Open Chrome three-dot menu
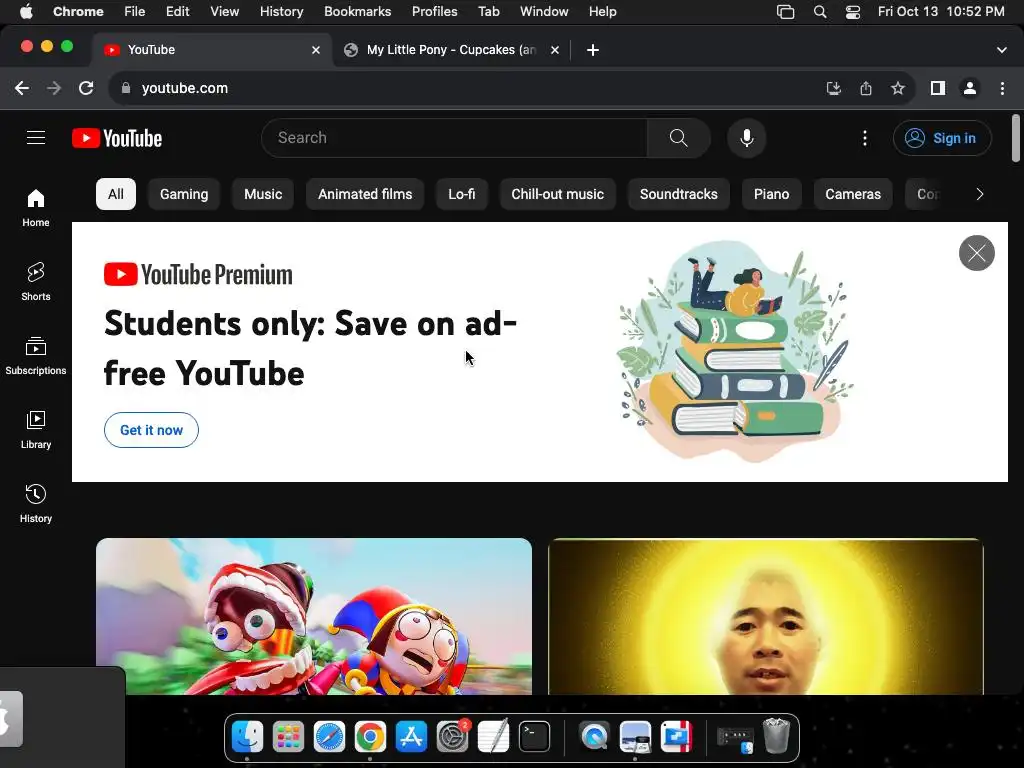Image resolution: width=1024 pixels, height=768 pixels. 1002,88
